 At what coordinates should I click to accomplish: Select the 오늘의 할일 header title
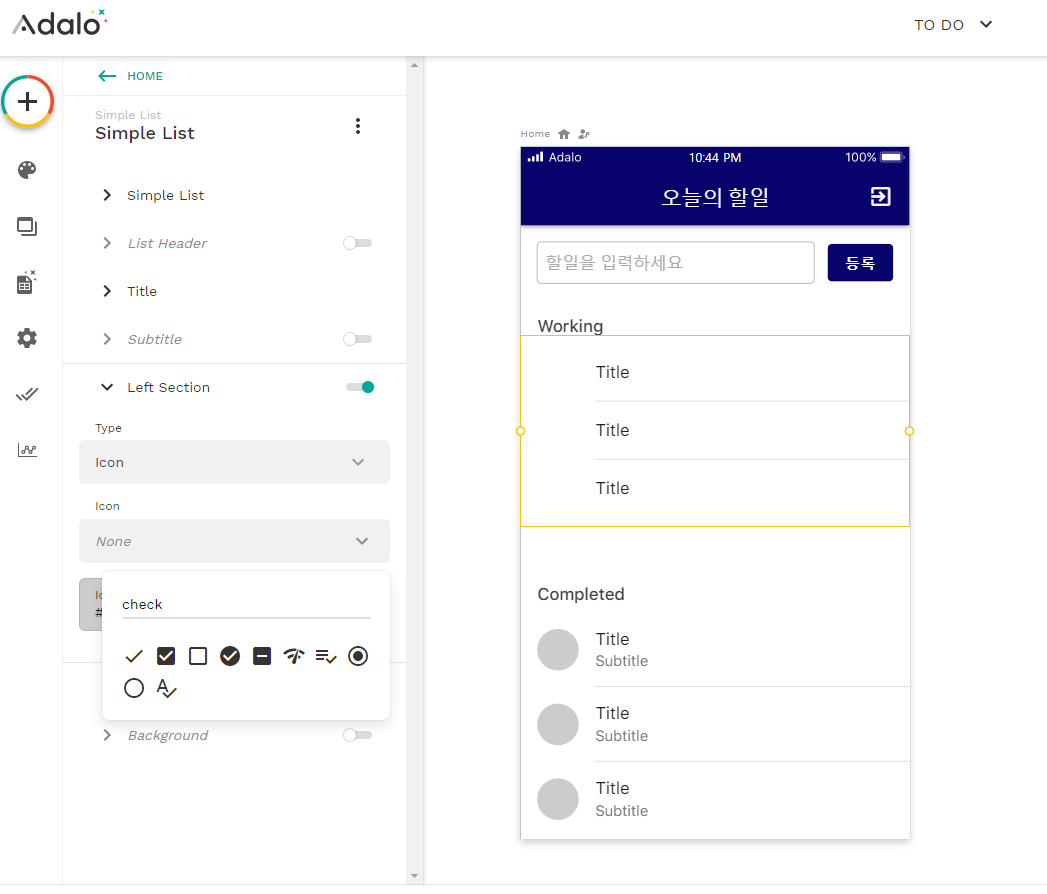click(715, 197)
